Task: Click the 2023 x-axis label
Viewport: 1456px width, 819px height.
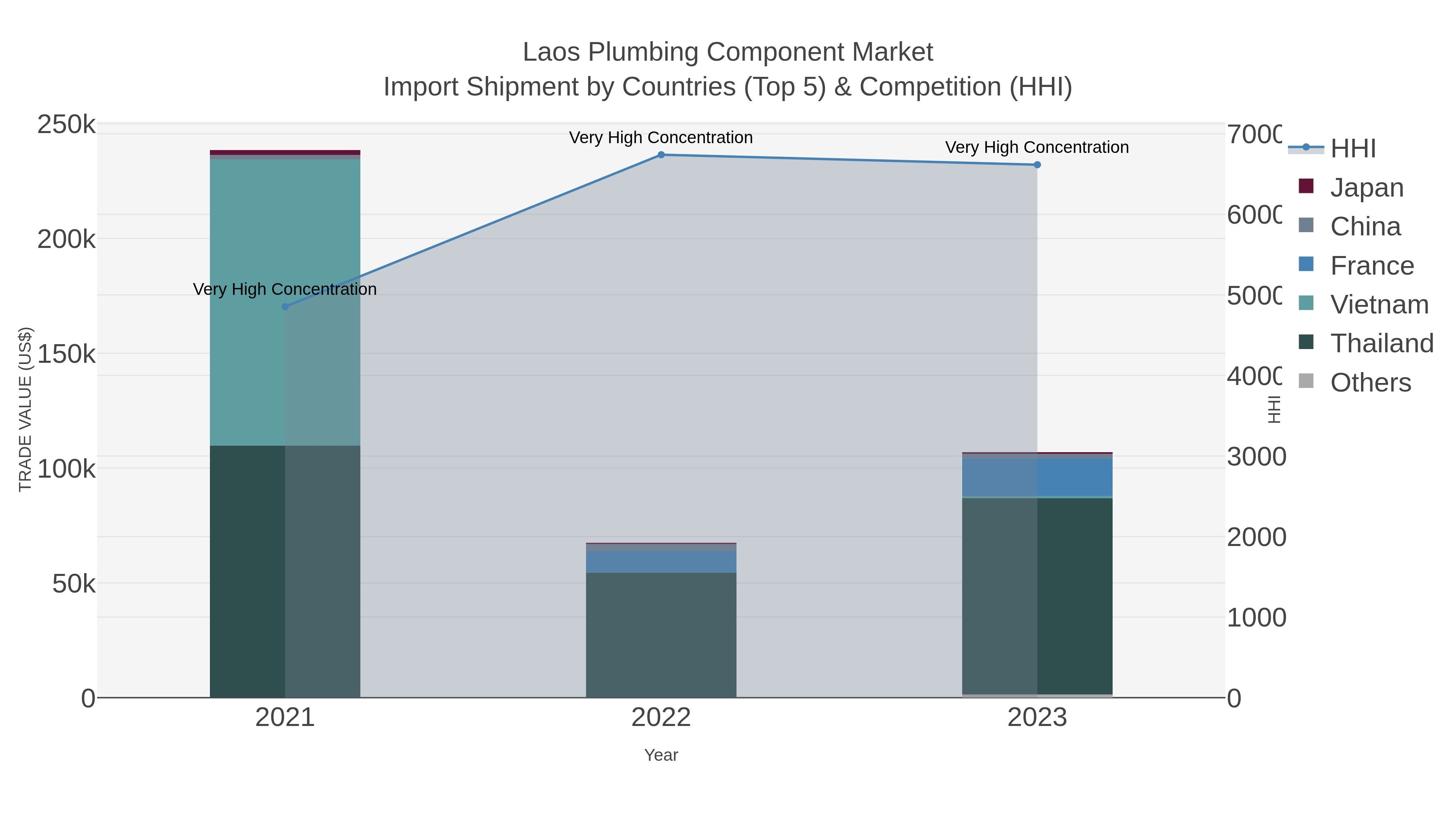Action: point(1037,718)
